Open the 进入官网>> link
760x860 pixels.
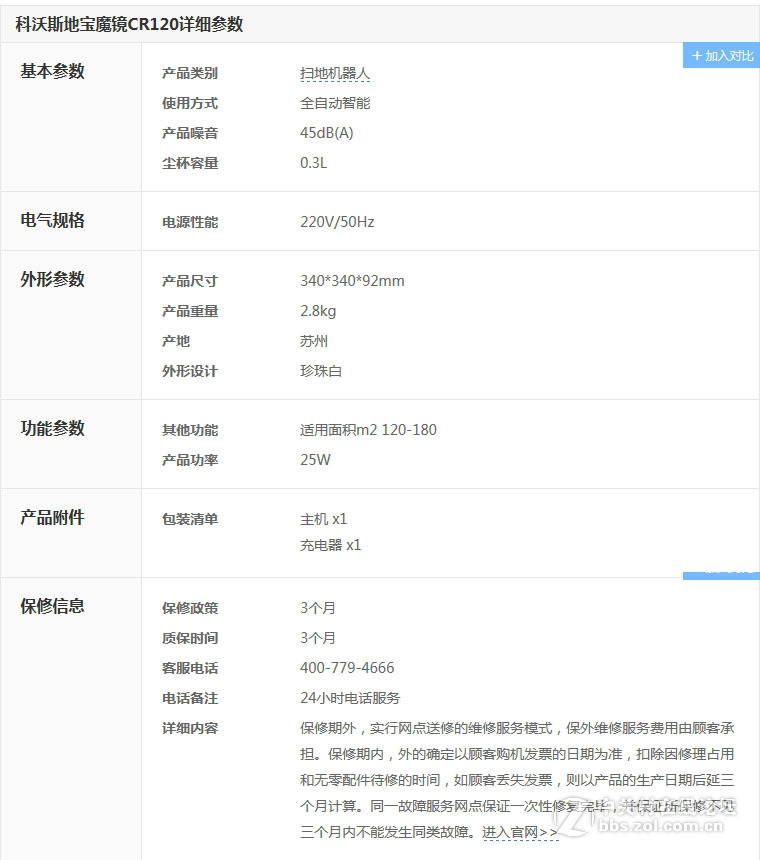519,832
